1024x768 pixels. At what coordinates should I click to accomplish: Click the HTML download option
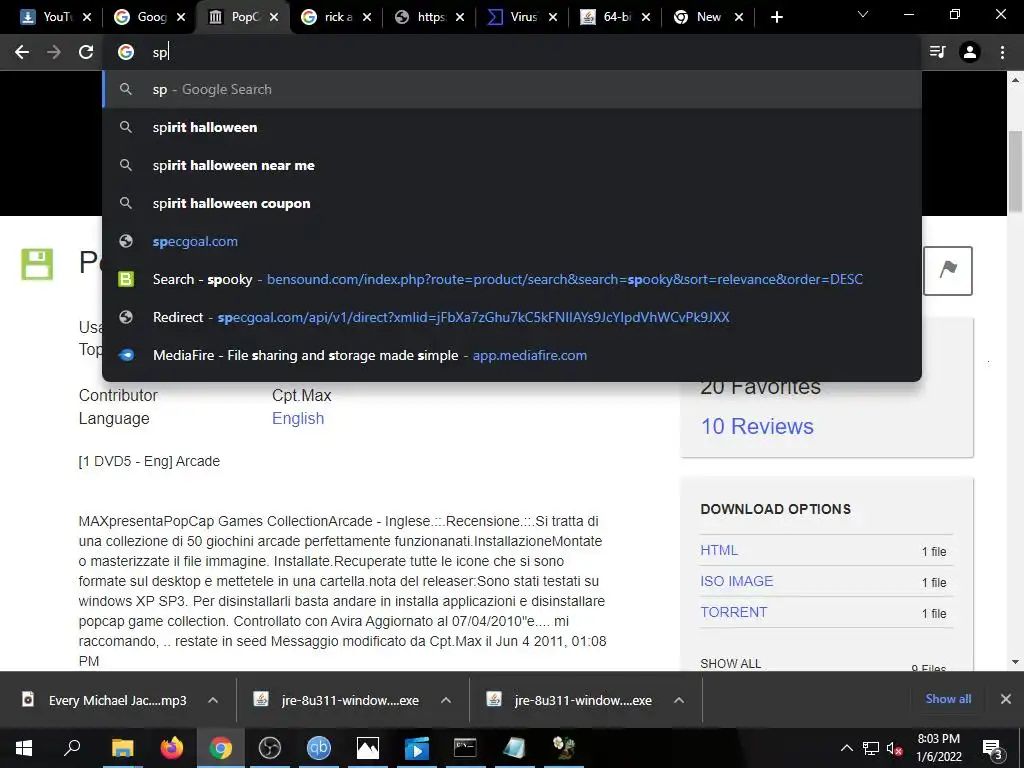(x=719, y=551)
